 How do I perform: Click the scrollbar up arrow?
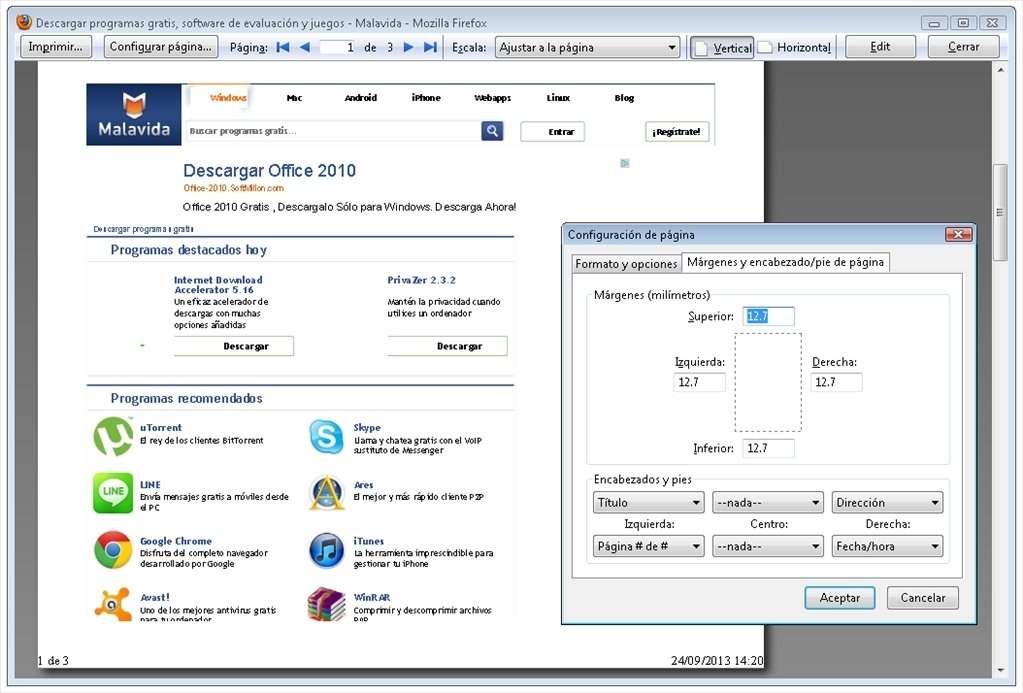pyautogui.click(x=1001, y=69)
